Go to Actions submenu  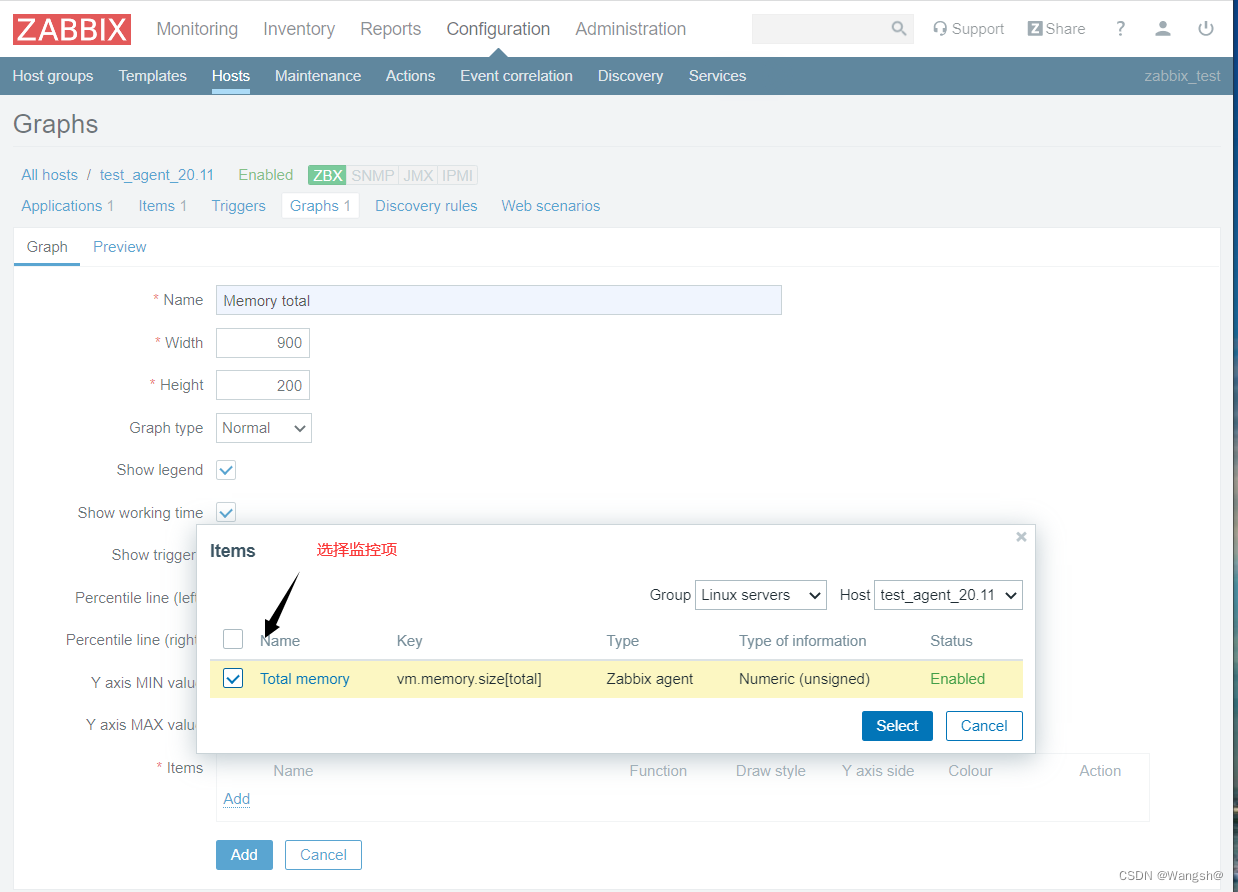click(410, 76)
